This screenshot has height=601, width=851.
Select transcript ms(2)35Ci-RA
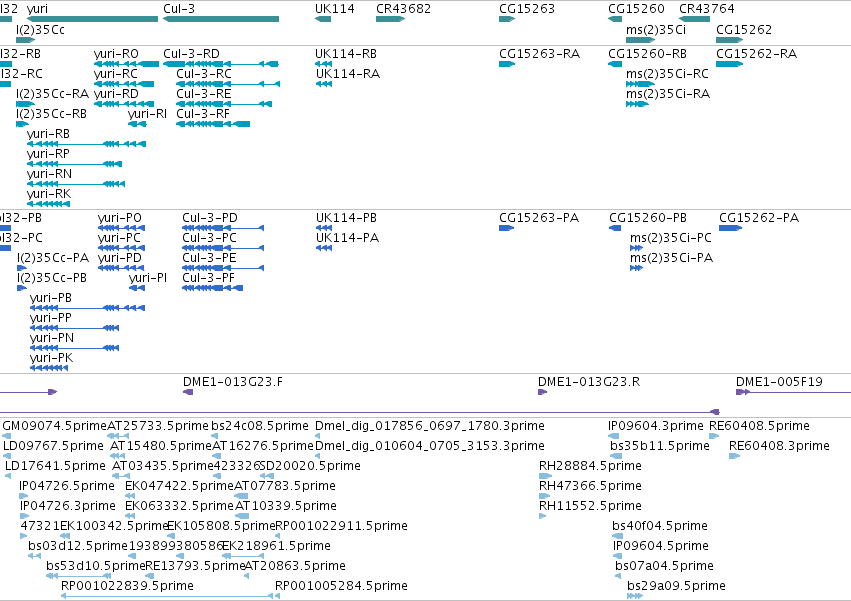click(x=637, y=104)
